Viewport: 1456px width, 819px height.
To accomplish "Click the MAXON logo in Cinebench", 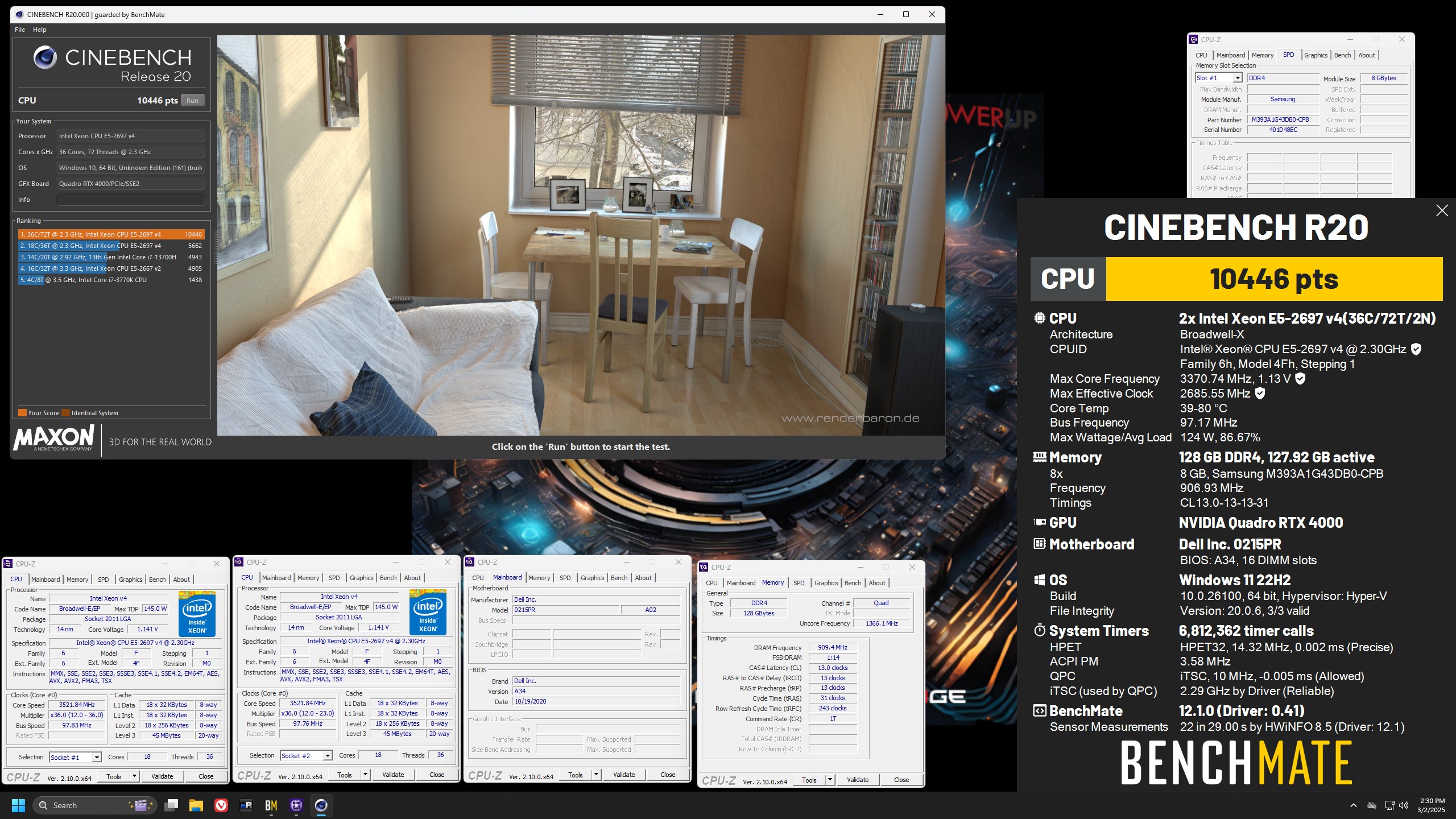I will point(53,439).
